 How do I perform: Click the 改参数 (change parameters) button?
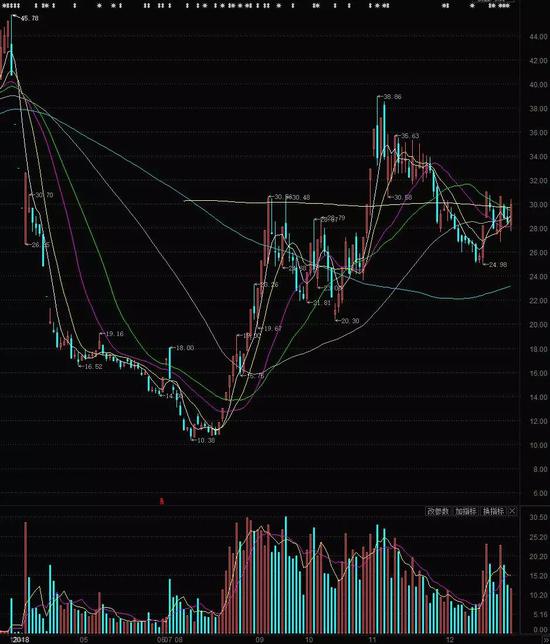438,511
